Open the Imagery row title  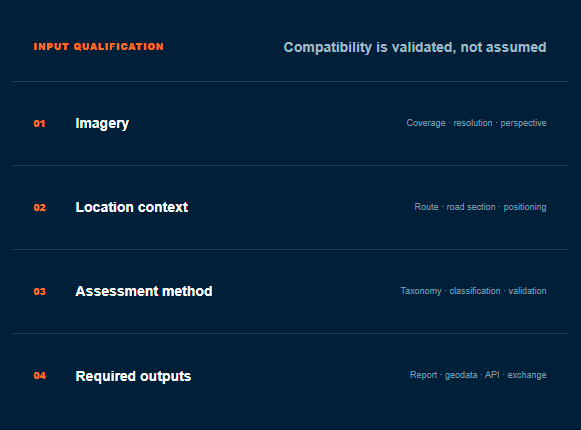coord(102,123)
